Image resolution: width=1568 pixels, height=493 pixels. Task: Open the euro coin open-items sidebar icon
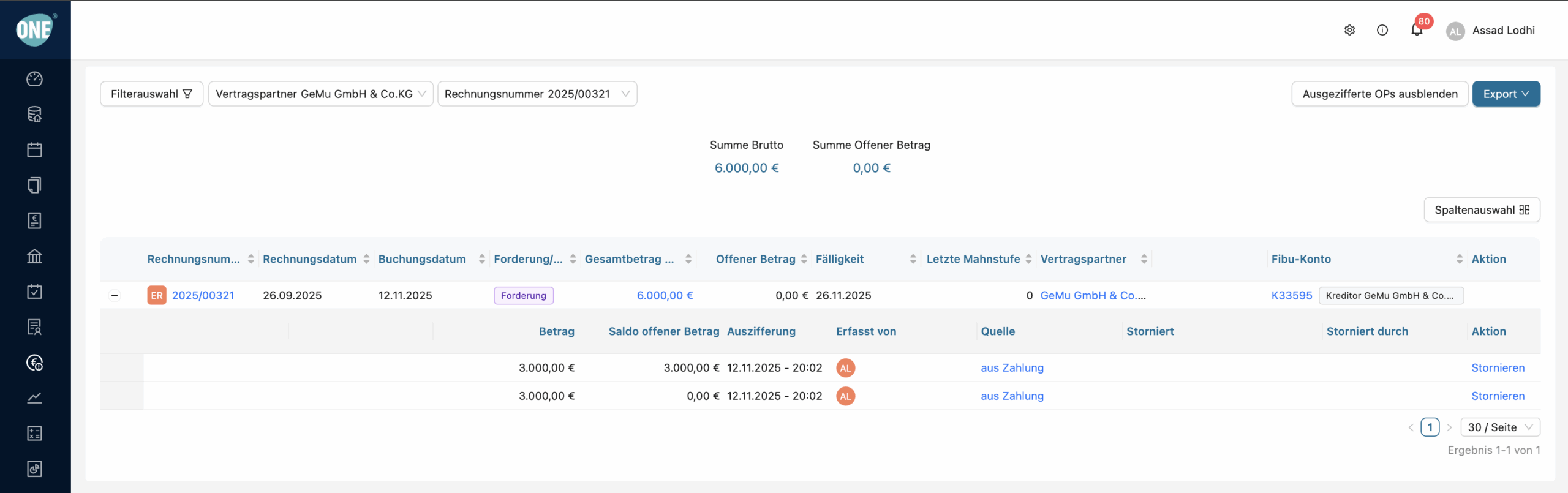(35, 363)
